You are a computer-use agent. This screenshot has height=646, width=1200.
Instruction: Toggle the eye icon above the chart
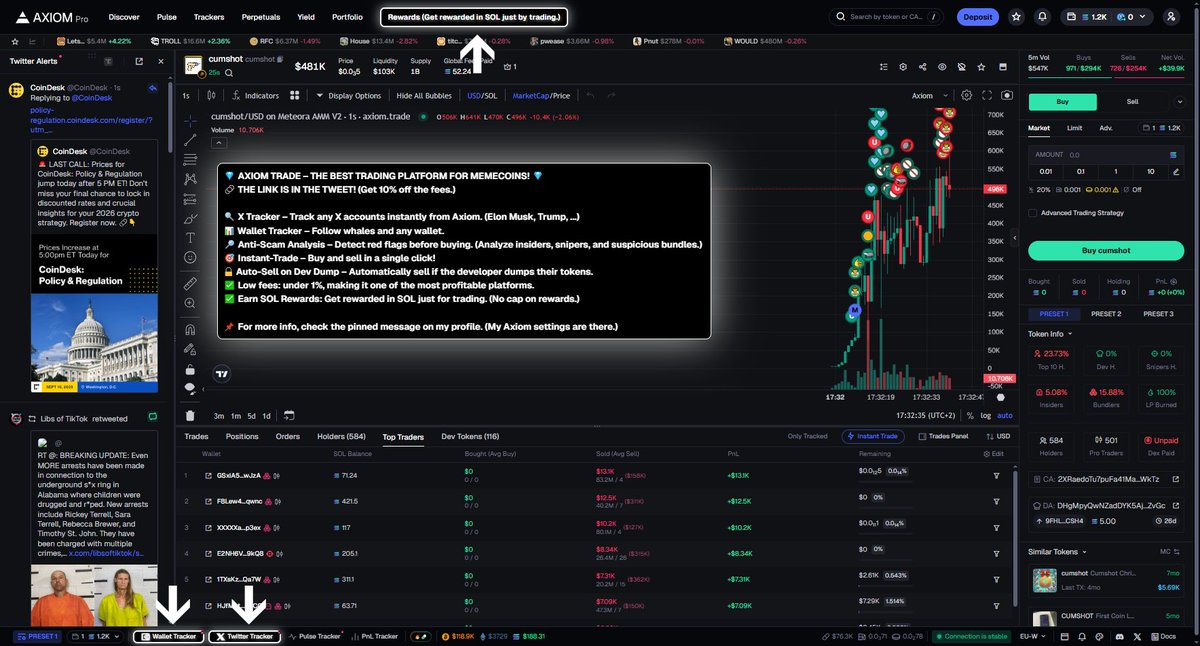point(942,66)
